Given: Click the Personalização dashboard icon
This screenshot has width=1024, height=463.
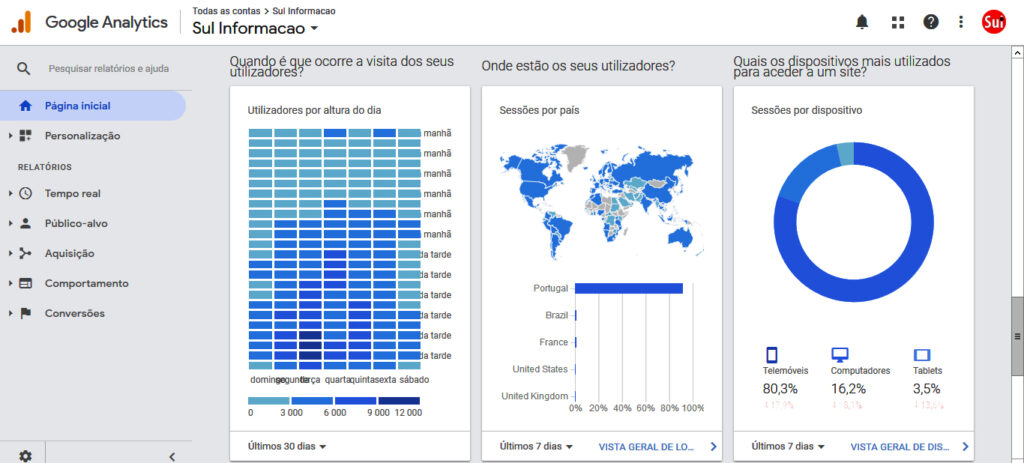Looking at the screenshot, I should (25, 136).
